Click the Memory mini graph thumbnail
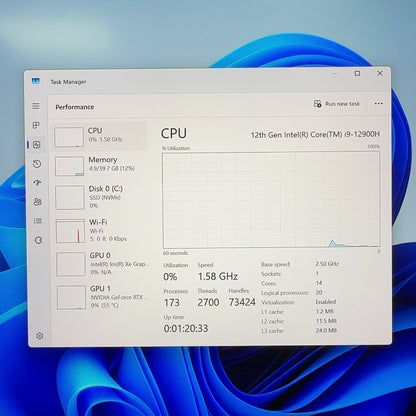The width and height of the screenshot is (416, 416). pyautogui.click(x=69, y=166)
